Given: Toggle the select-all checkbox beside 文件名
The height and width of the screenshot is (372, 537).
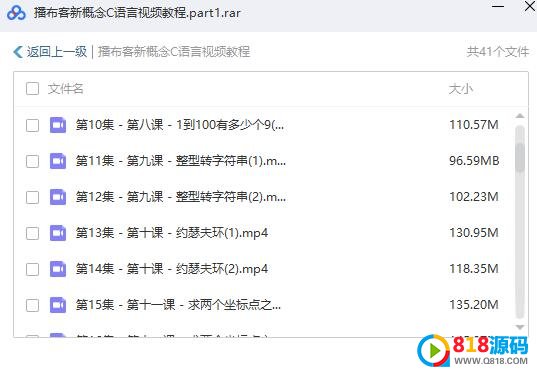Looking at the screenshot, I should pyautogui.click(x=33, y=89).
